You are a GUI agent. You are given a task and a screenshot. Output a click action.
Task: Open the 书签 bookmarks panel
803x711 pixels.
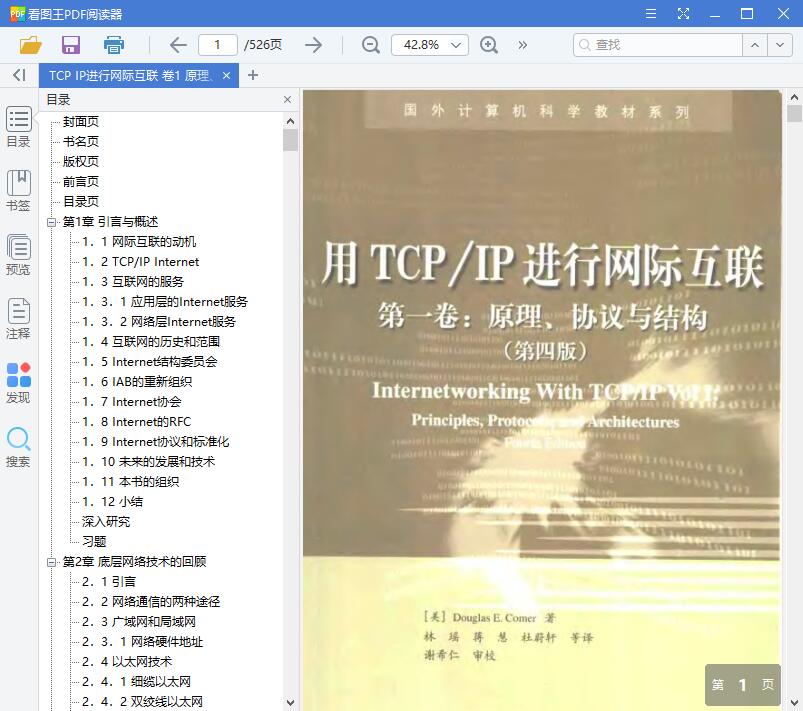pyautogui.click(x=18, y=191)
